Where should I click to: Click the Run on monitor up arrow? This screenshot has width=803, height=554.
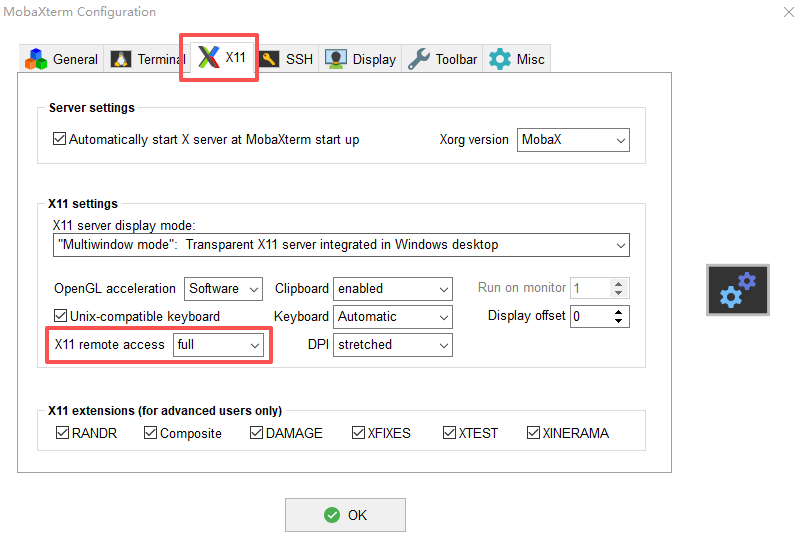(619, 284)
